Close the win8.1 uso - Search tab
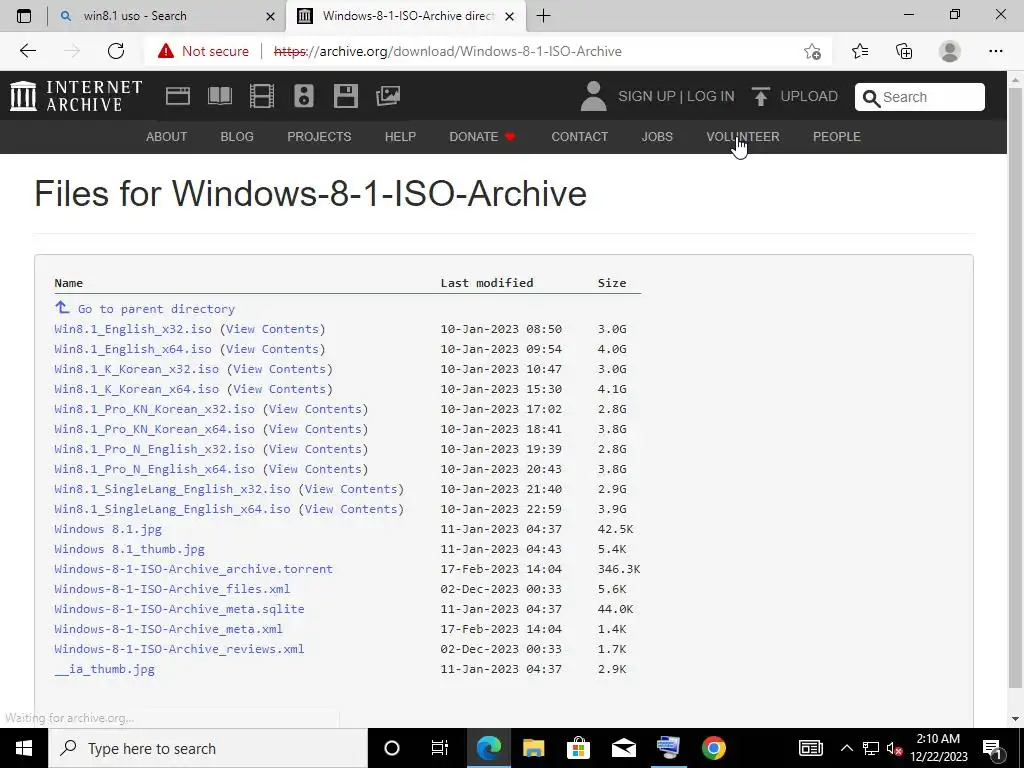Viewport: 1024px width, 768px height. (x=270, y=16)
